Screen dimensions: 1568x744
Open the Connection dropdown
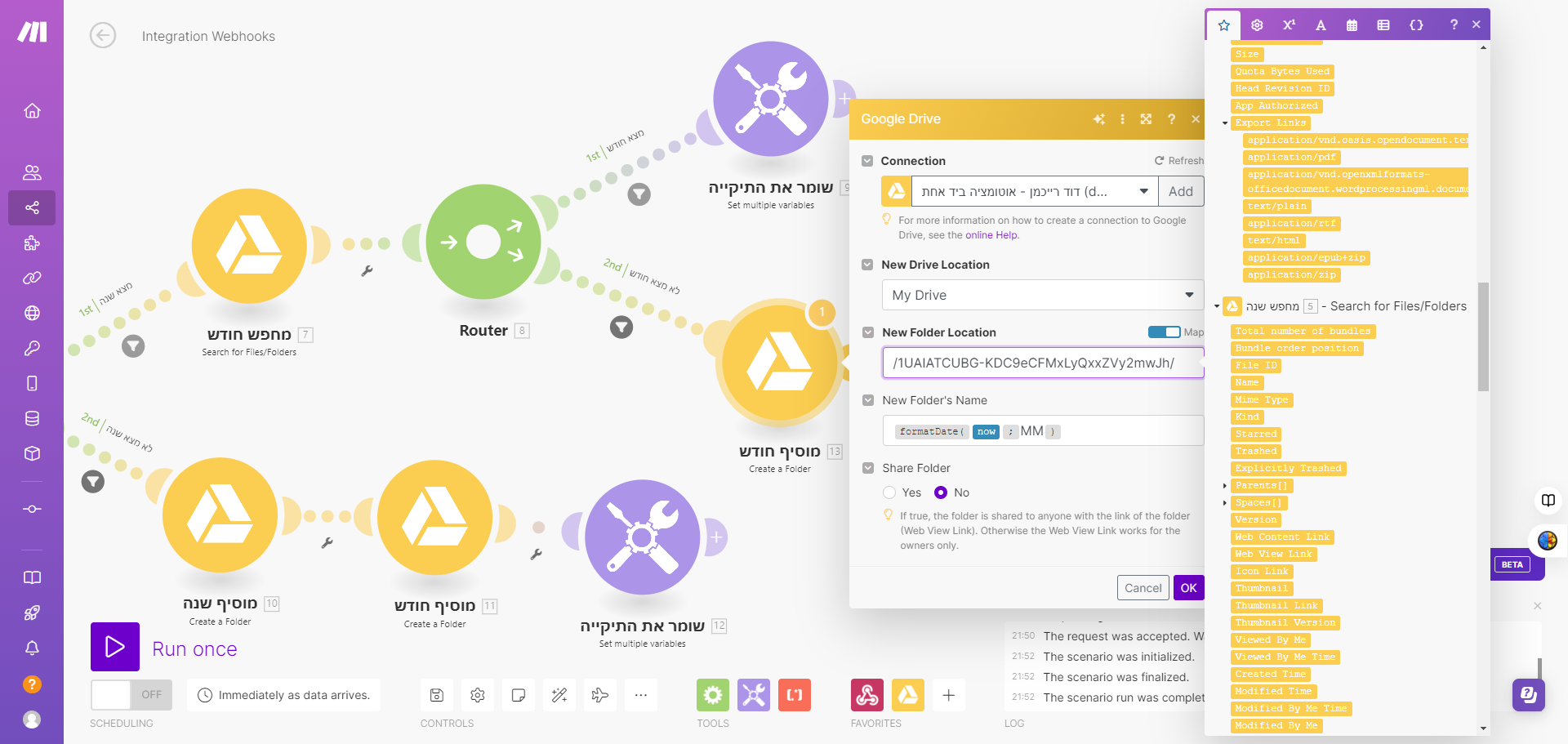click(x=1034, y=192)
